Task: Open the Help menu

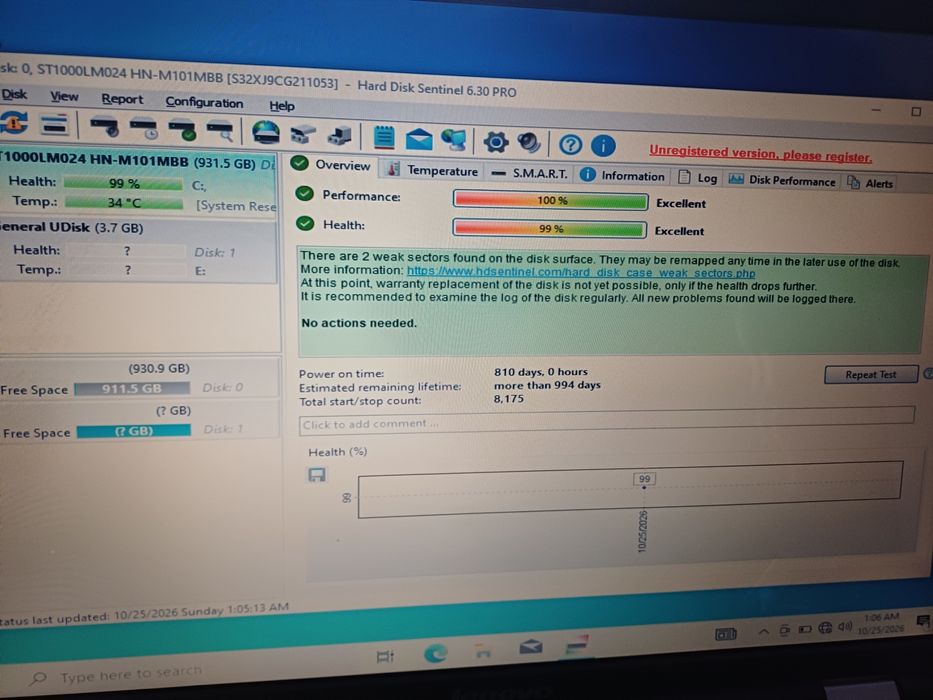Action: click(281, 106)
